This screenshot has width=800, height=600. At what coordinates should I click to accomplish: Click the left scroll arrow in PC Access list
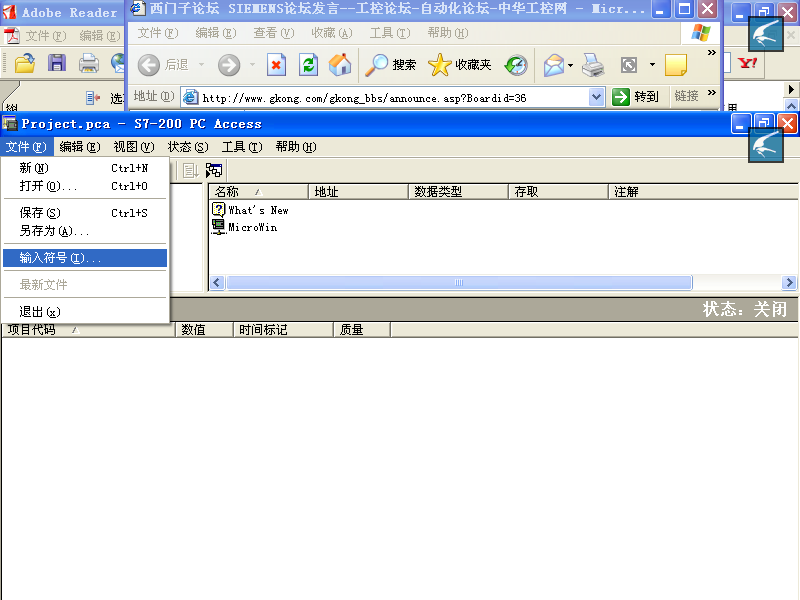tap(217, 283)
